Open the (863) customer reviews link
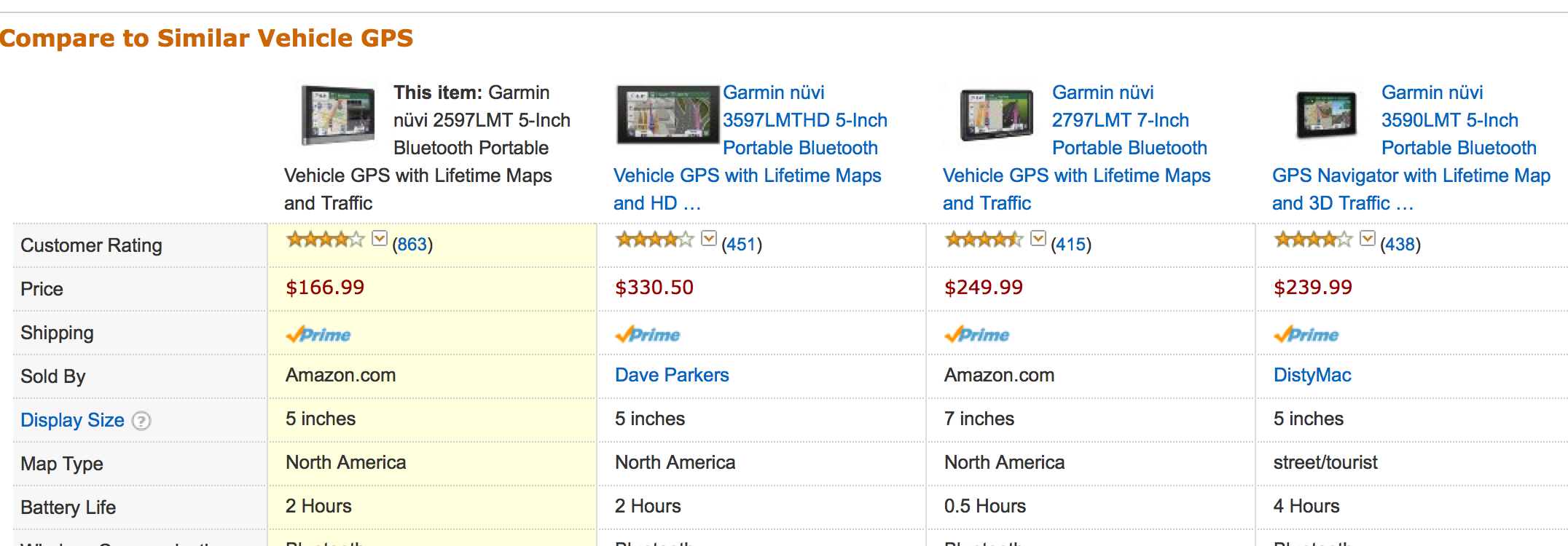 [x=412, y=245]
